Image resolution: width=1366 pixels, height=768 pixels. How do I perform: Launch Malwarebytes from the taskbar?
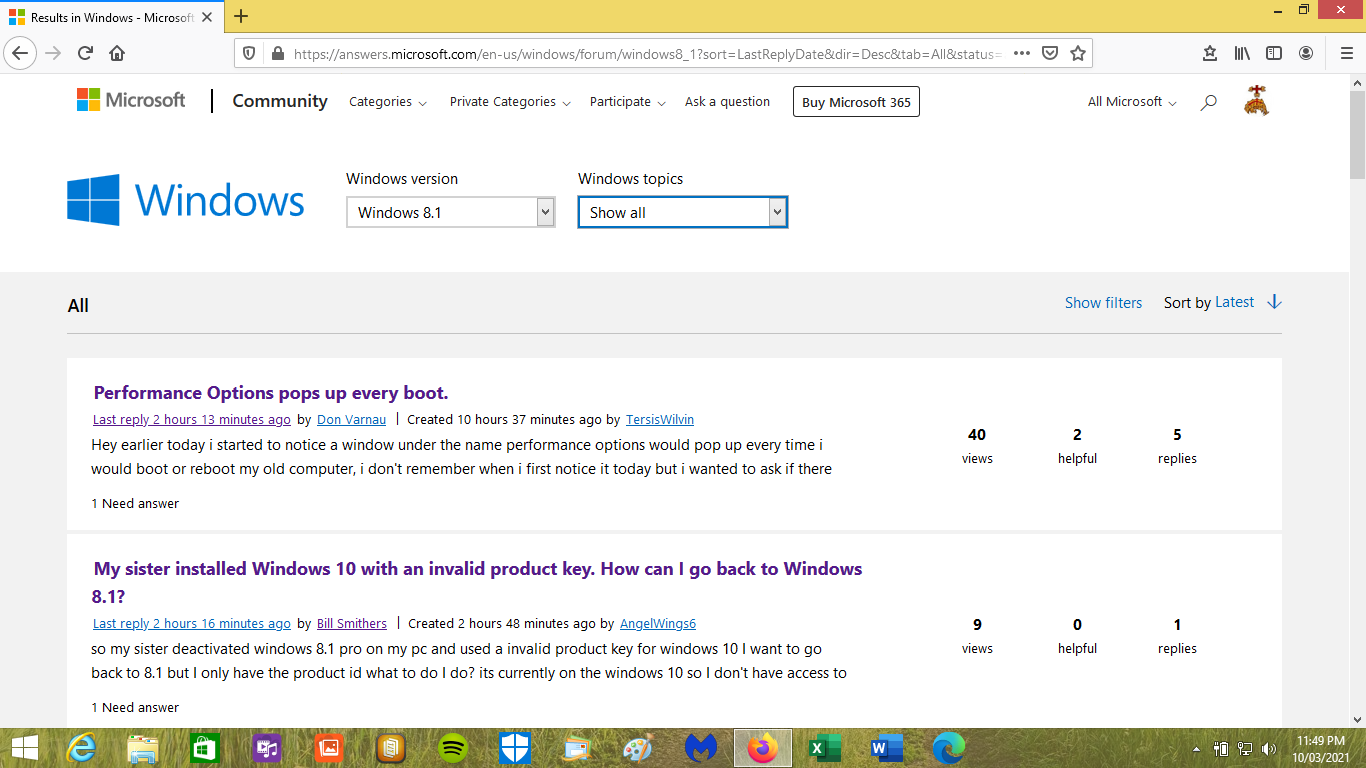[x=701, y=748]
